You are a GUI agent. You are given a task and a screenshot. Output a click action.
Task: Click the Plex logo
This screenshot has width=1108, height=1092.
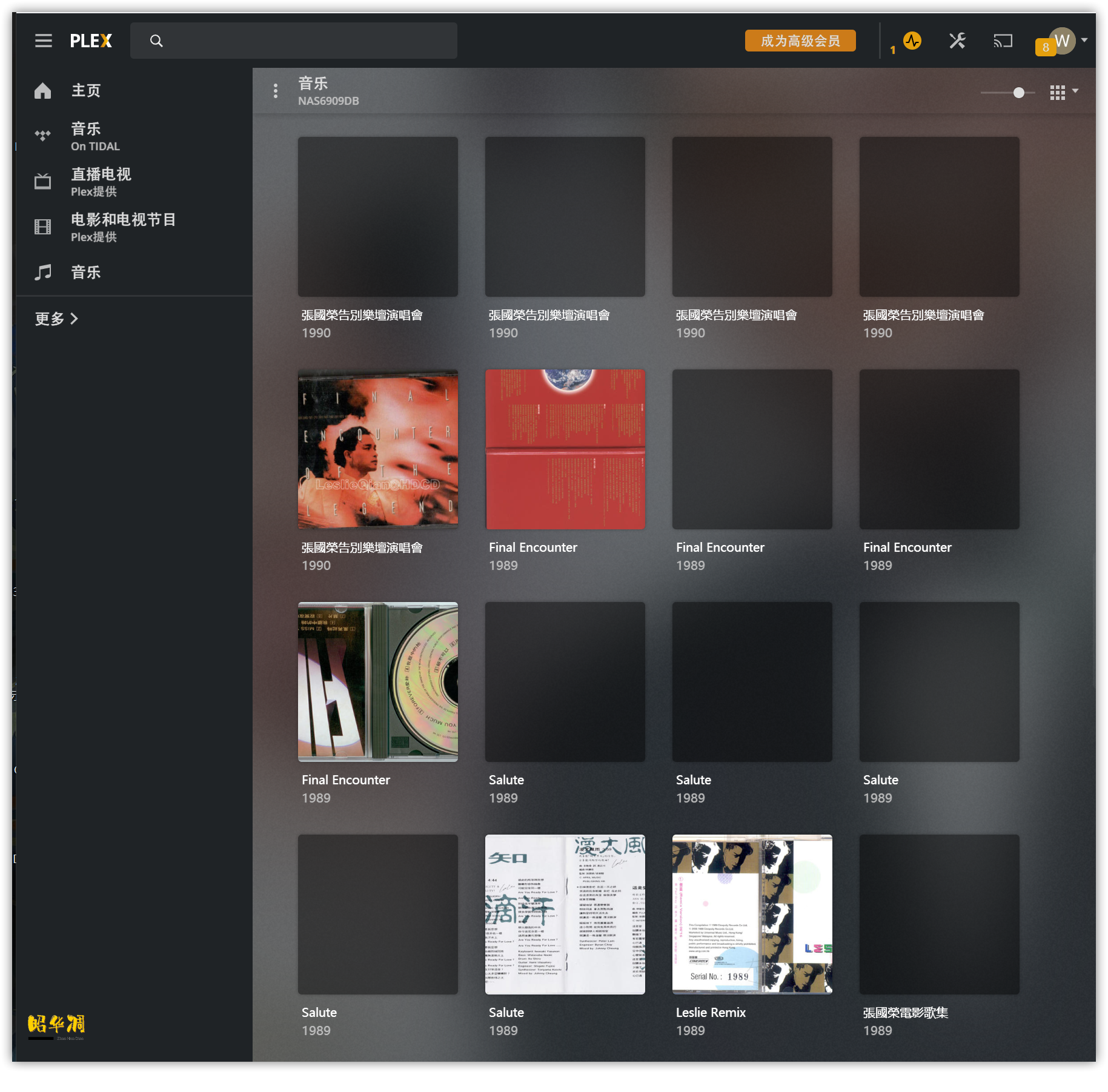pyautogui.click(x=91, y=41)
